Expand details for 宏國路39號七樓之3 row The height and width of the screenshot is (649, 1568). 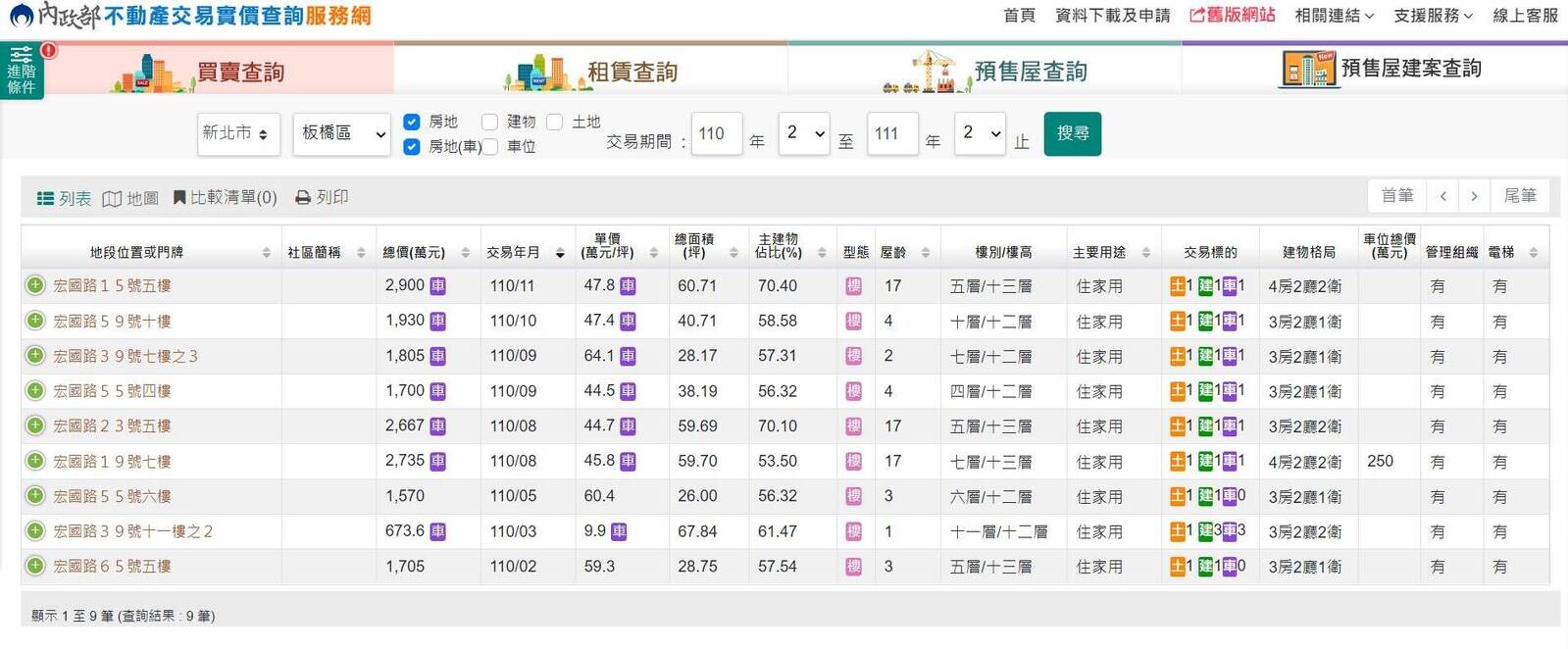coord(35,355)
